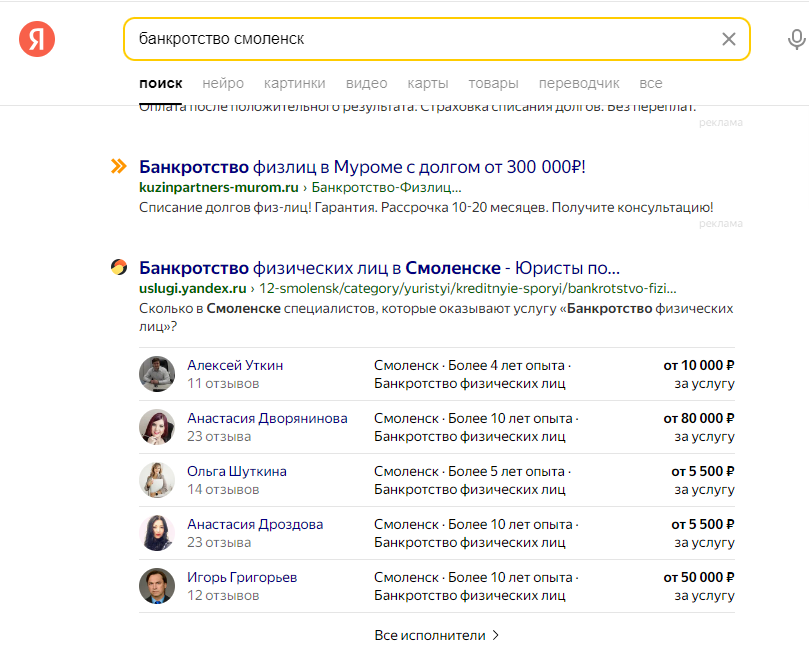Open Анастасия Дворянинова's profile link
The height and width of the screenshot is (665, 809).
click(x=267, y=418)
